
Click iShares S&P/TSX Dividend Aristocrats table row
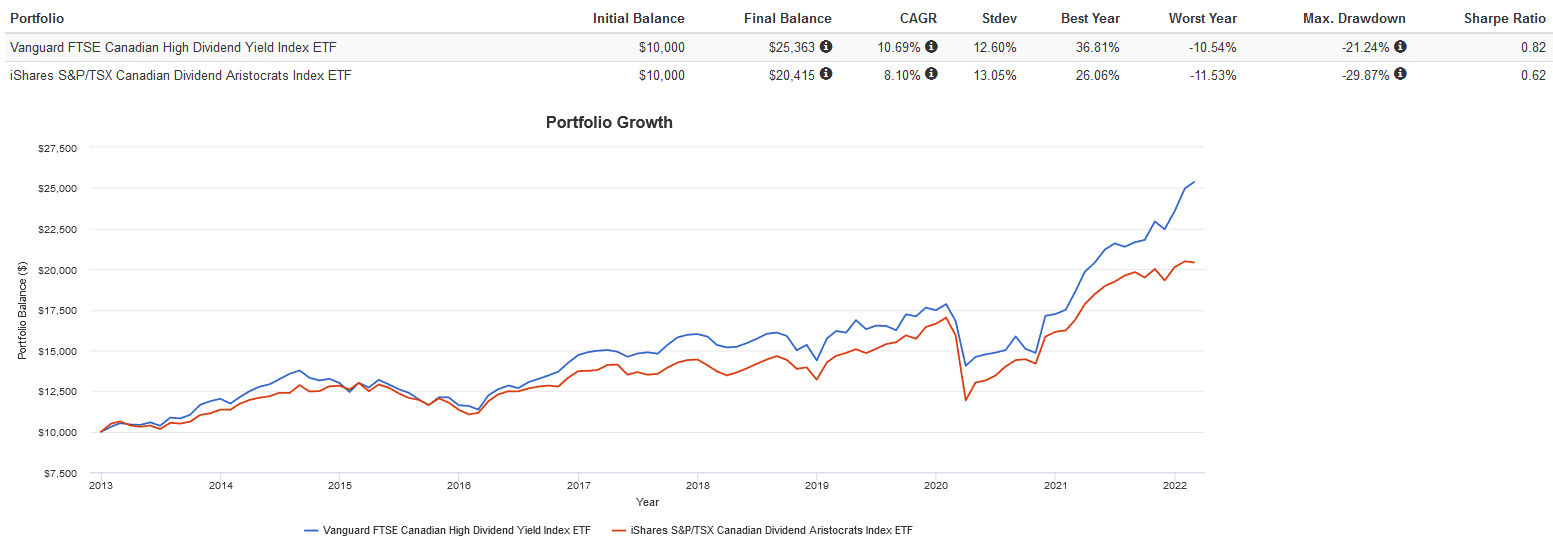click(x=180, y=75)
